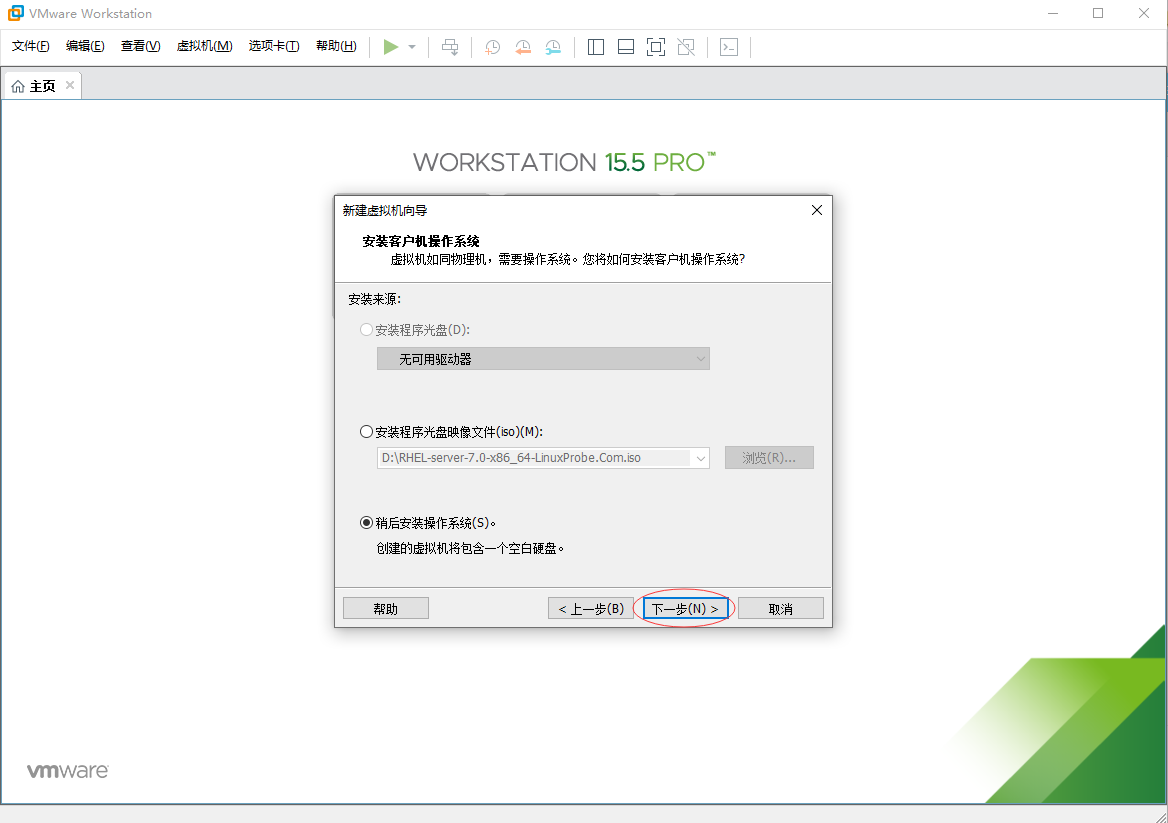1168x823 pixels.
Task: Click the green Power On play icon
Action: [x=390, y=47]
